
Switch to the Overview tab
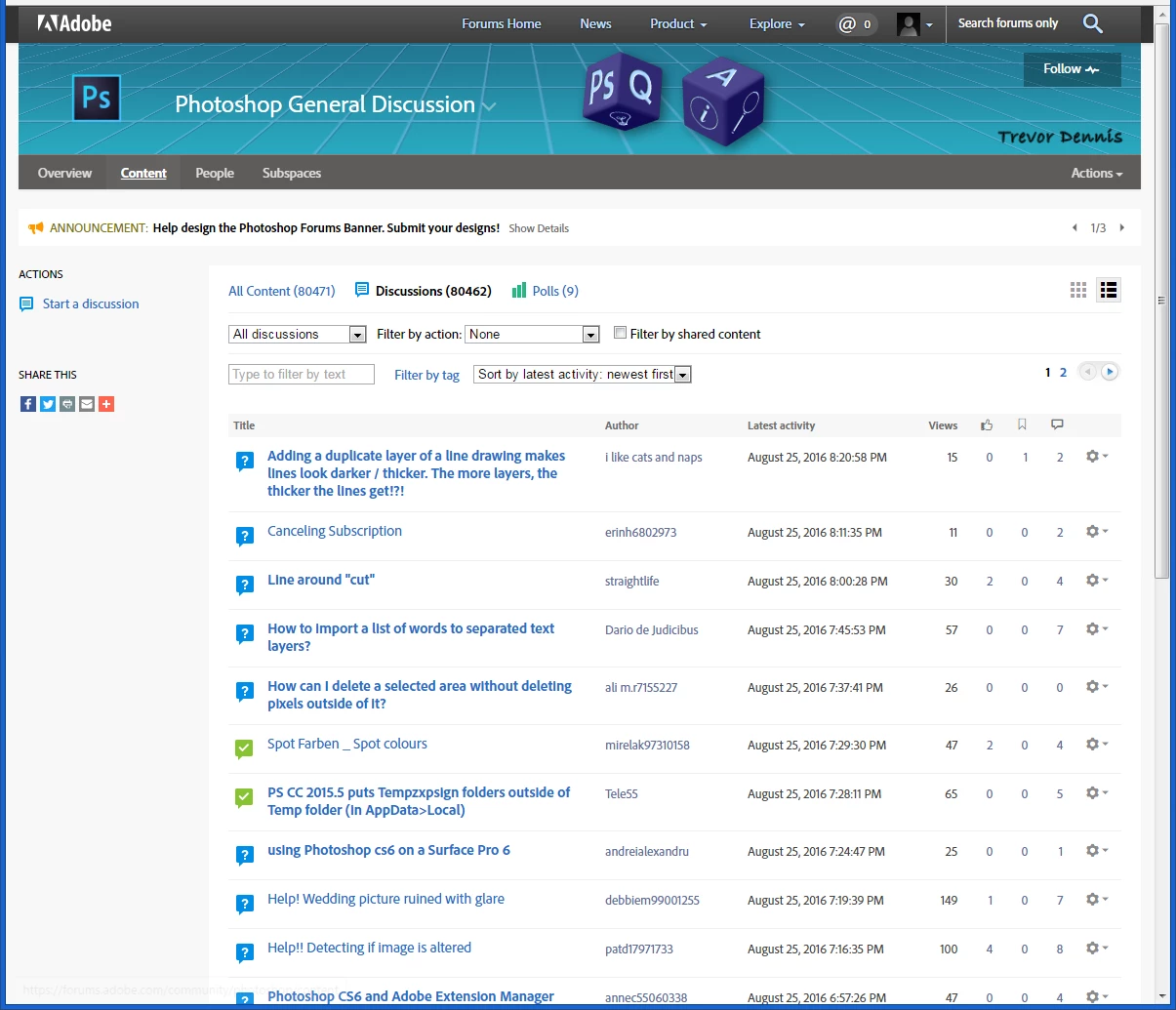[64, 173]
